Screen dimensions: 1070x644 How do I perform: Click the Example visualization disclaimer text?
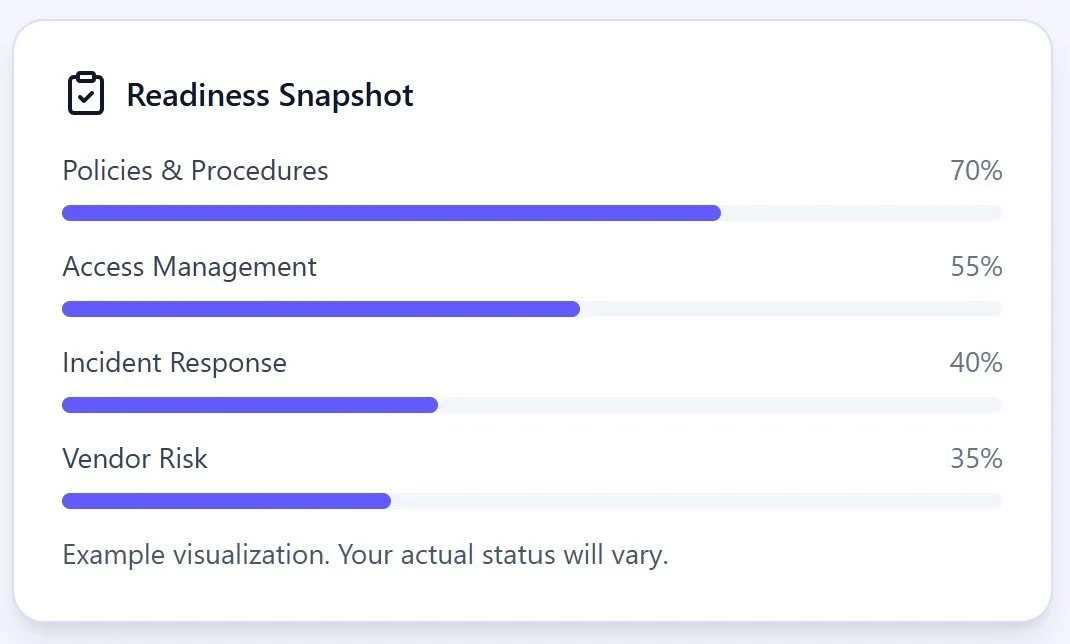point(365,555)
